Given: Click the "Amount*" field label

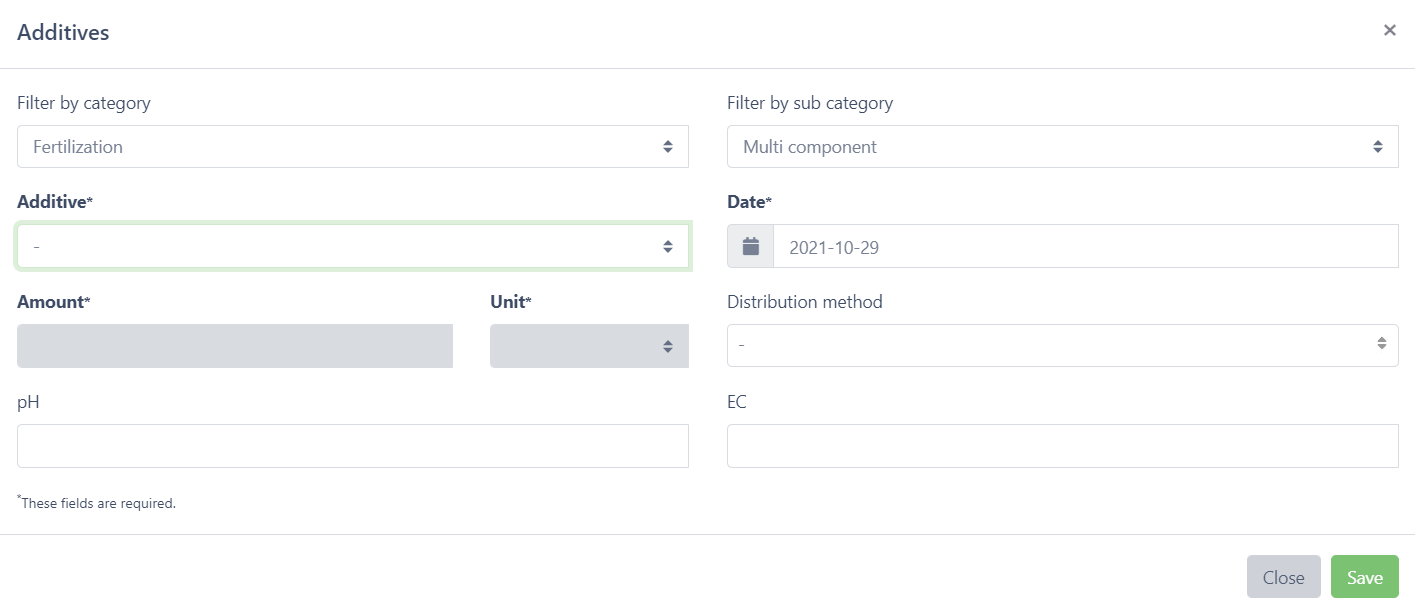Looking at the screenshot, I should [53, 302].
